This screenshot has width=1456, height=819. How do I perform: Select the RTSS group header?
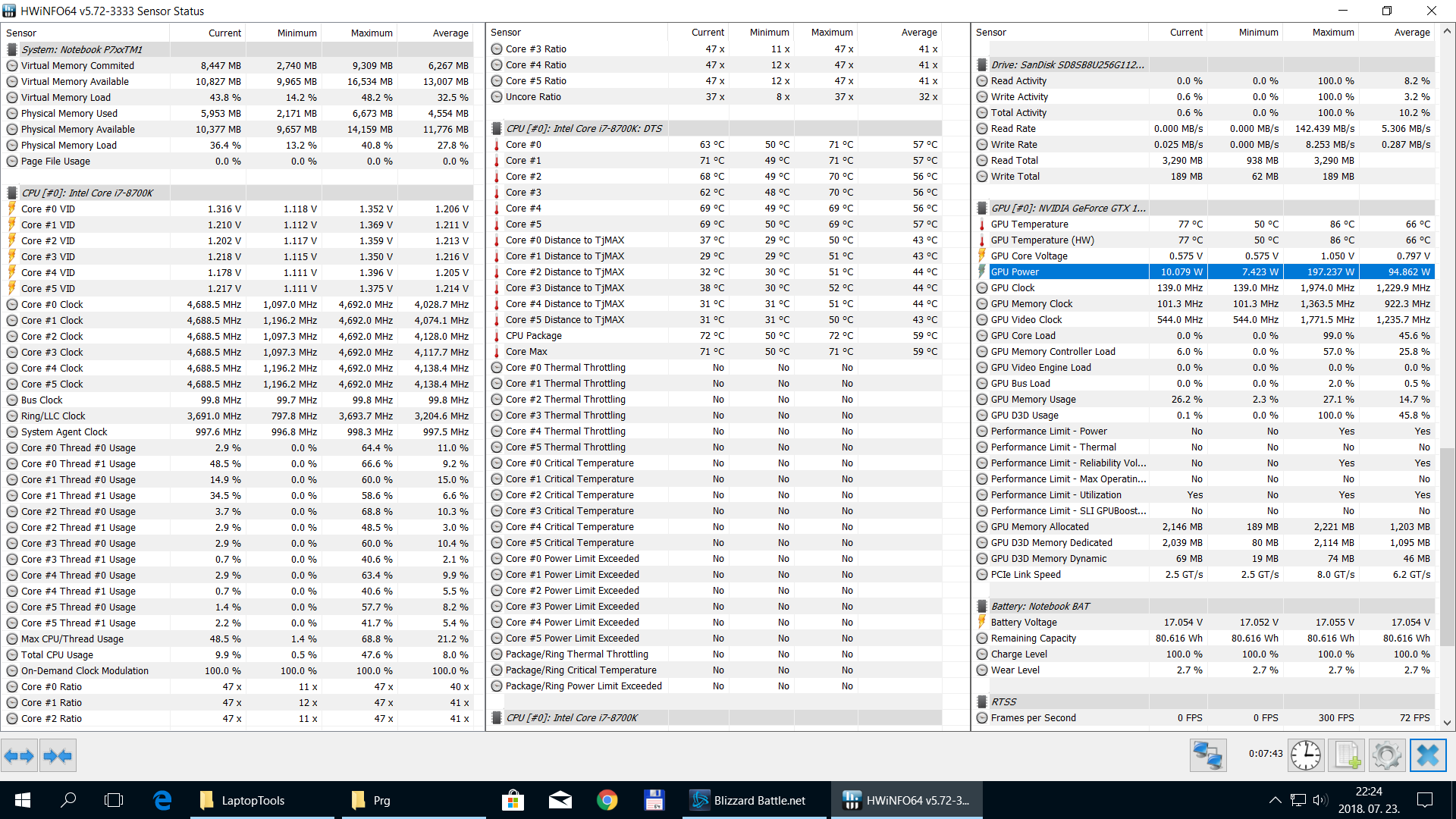click(1203, 701)
